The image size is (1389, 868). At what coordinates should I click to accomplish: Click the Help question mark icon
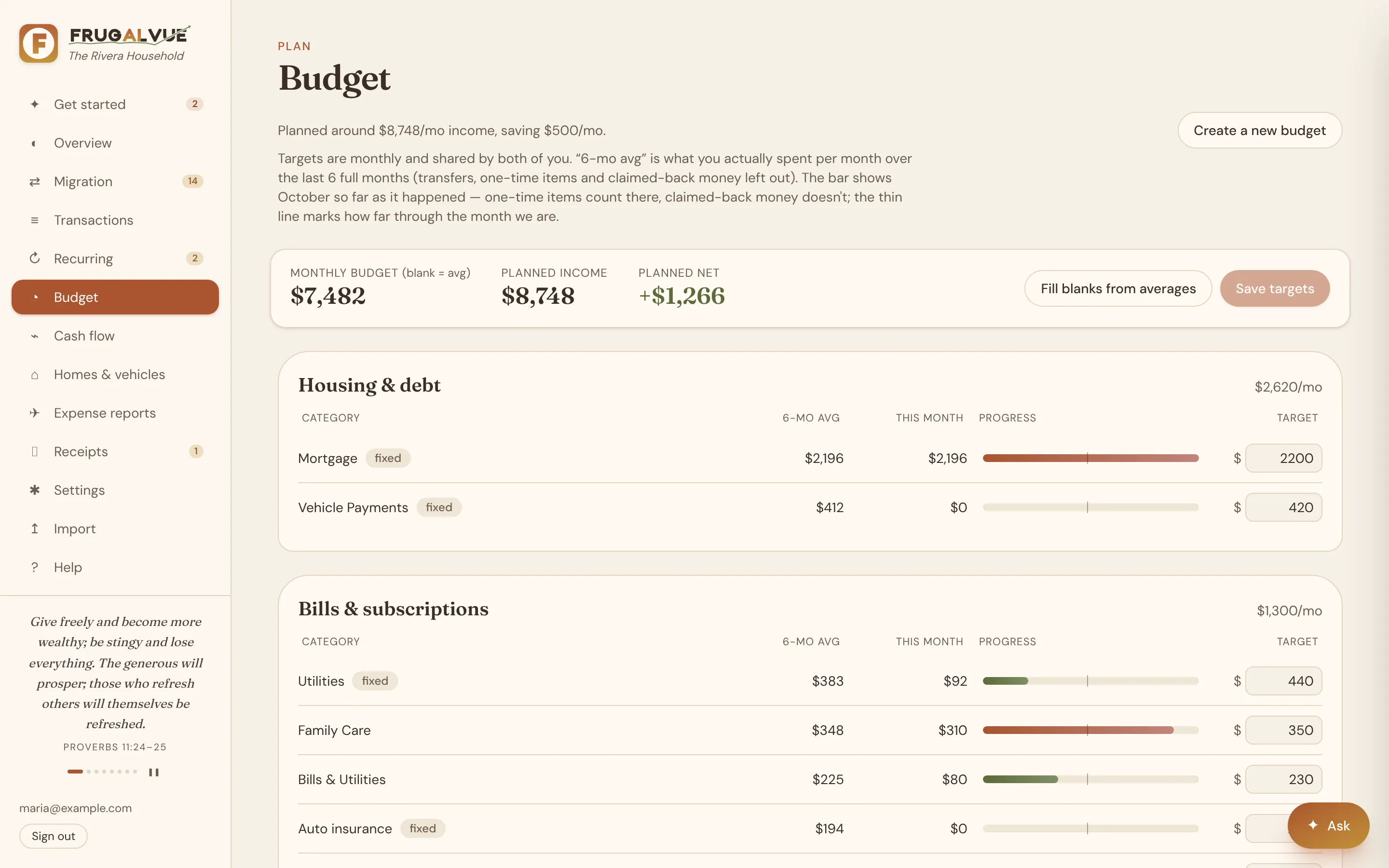(x=34, y=567)
